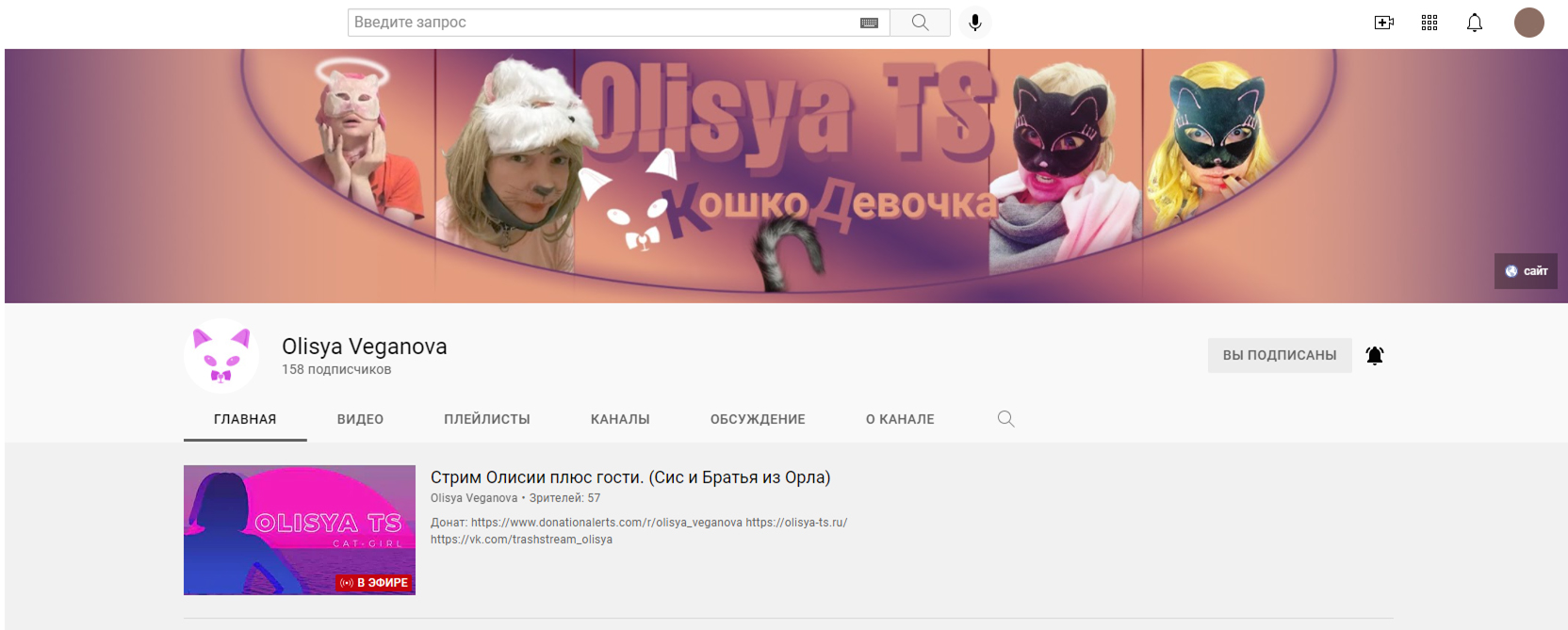1568x630 pixels.
Task: Open the сайт banner link
Action: click(1526, 271)
